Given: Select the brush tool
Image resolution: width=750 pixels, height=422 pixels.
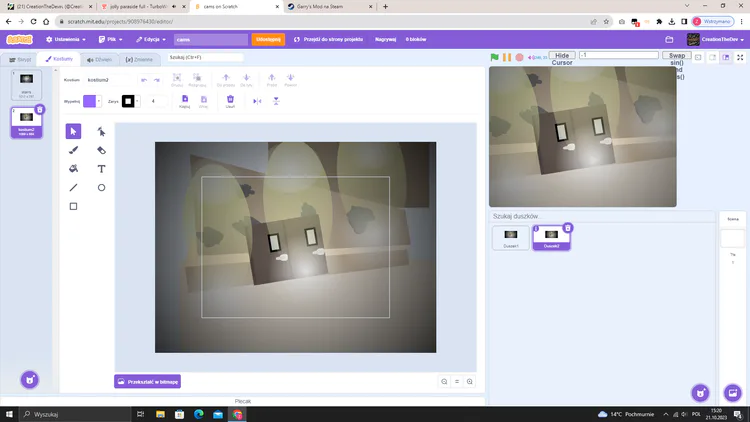Looking at the screenshot, I should click(x=73, y=150).
